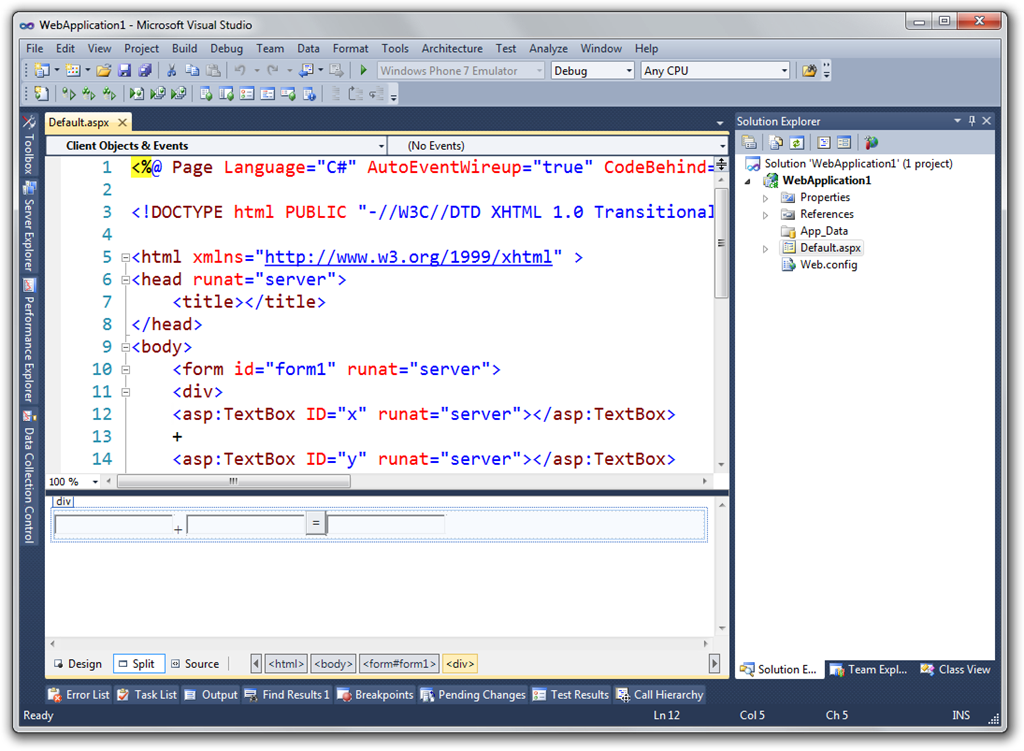Click the Cut icon on the toolbar

click(171, 70)
